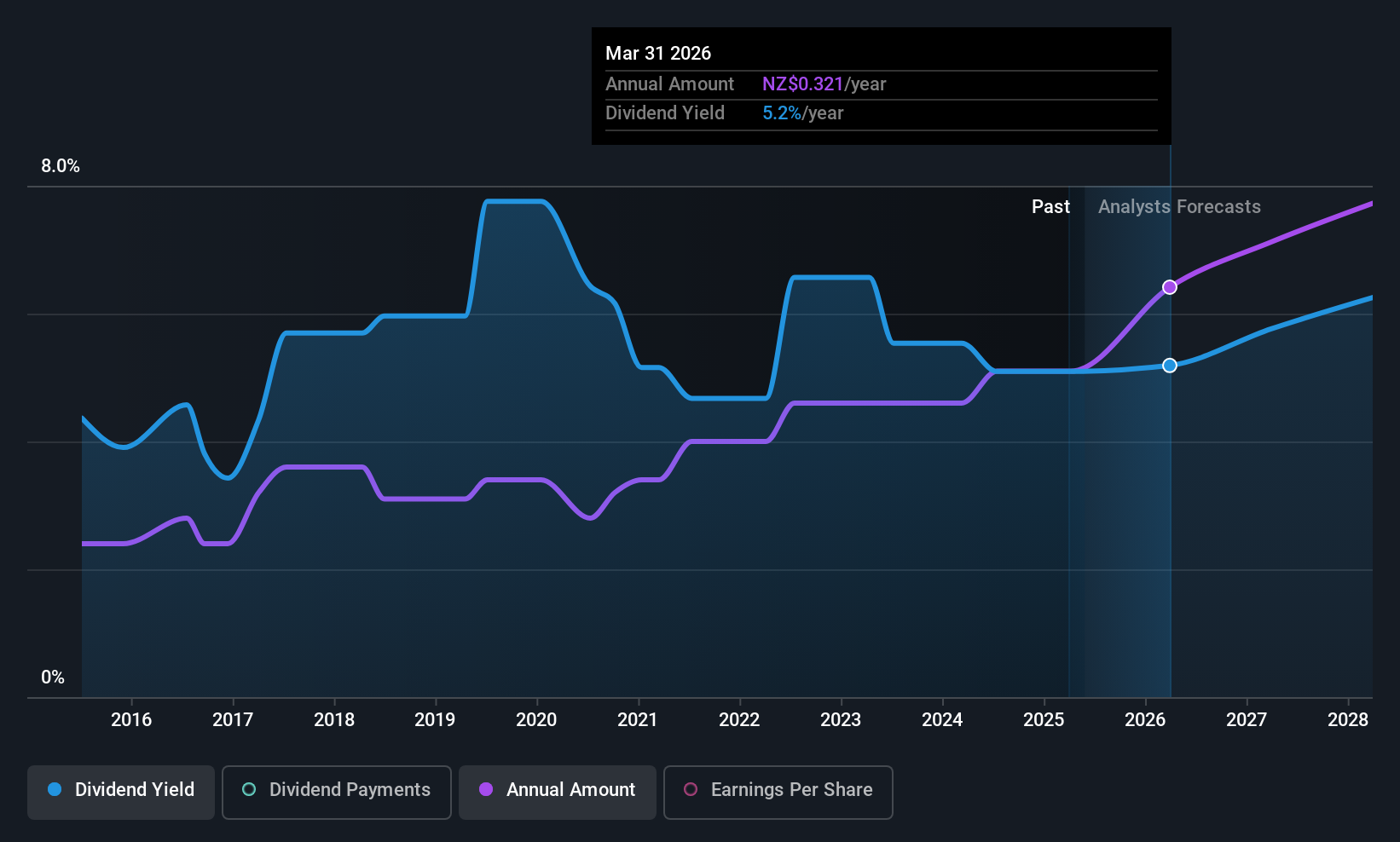Click the Annual Amount row label in tooltip
Screen dimensions: 1400x842
669,84
